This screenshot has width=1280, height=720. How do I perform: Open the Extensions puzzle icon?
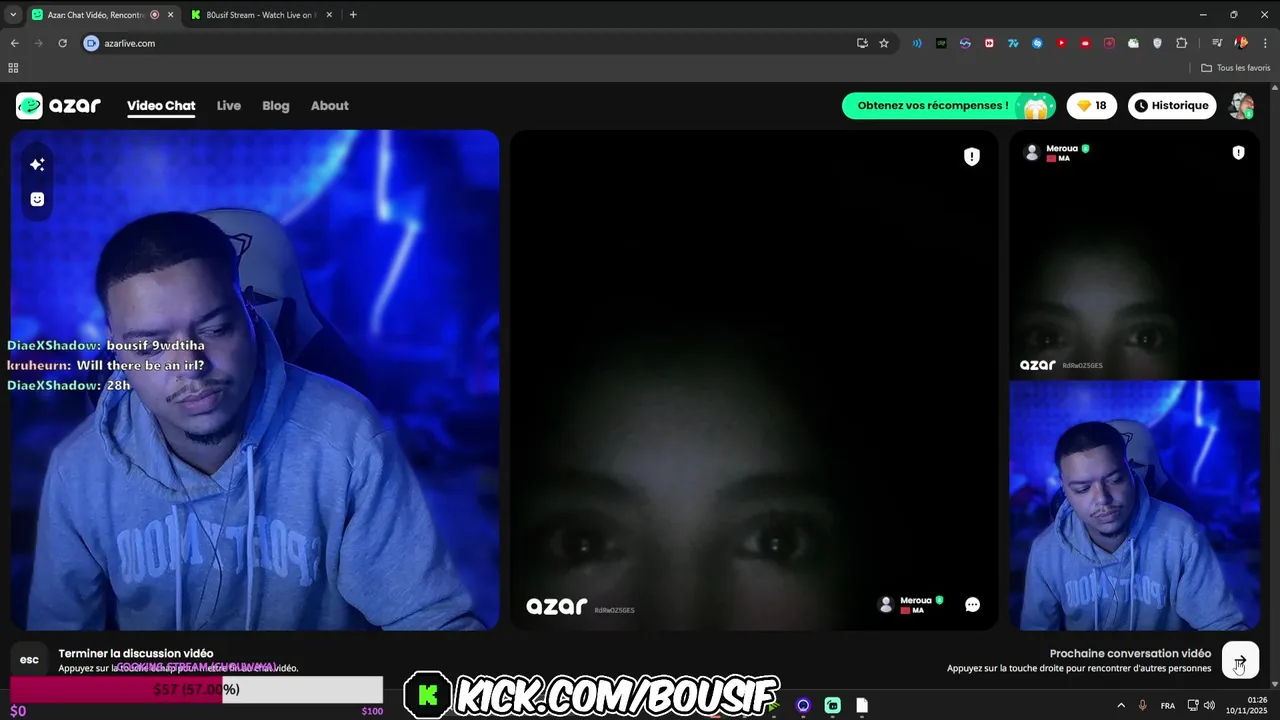1182,43
